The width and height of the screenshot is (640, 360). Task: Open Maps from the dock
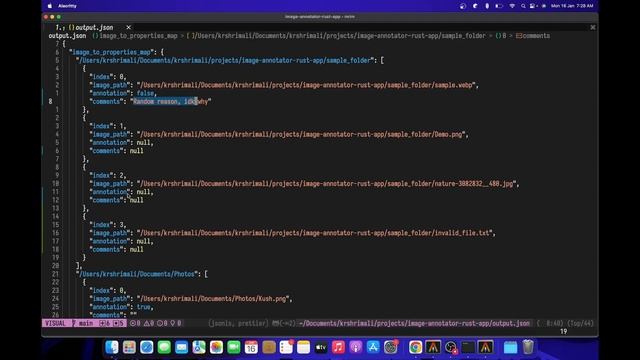(199, 347)
